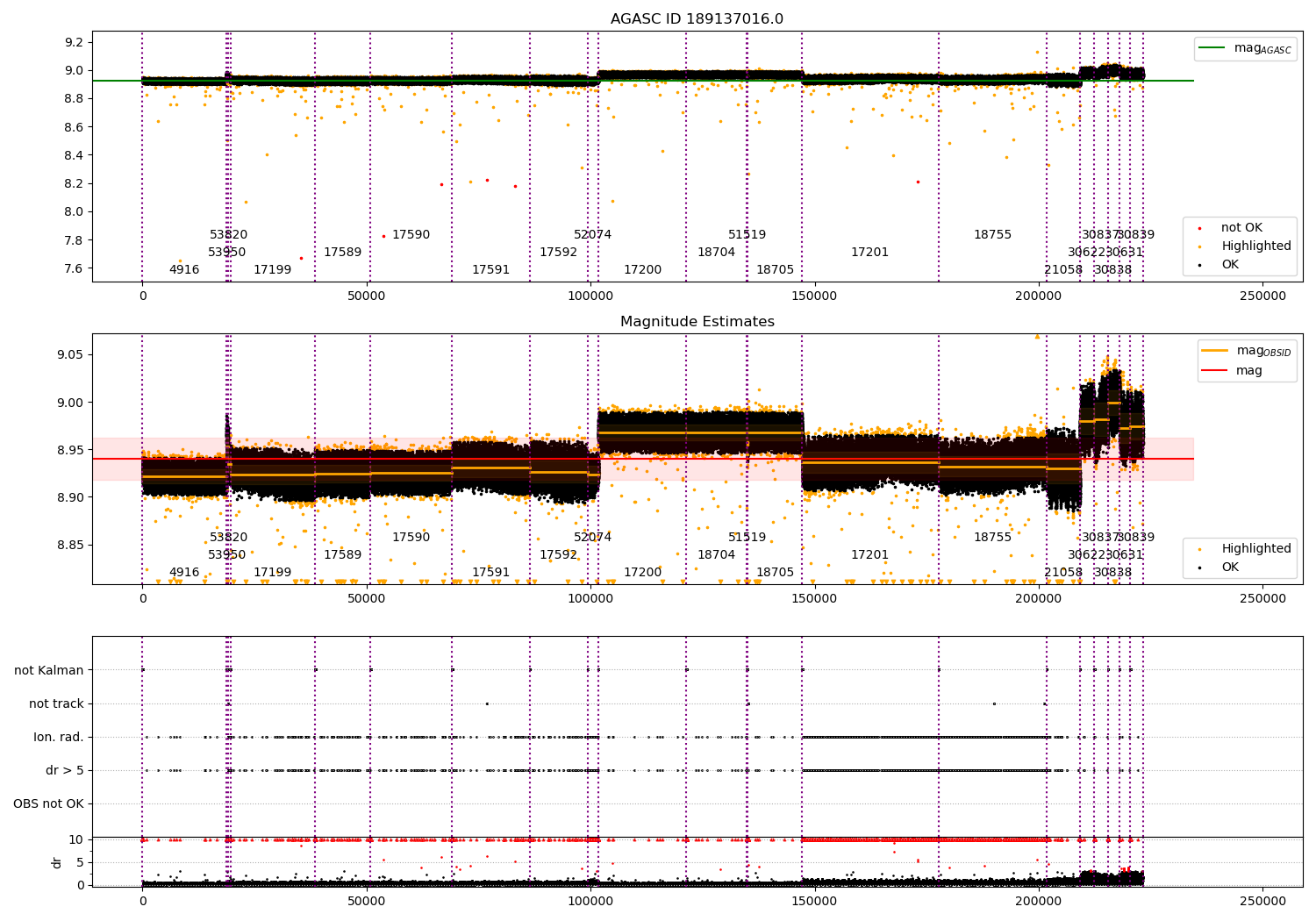This screenshot has height=921, width=1316.
Task: Click the 'Ion. rad.' axis label
Action: pyautogui.click(x=59, y=738)
